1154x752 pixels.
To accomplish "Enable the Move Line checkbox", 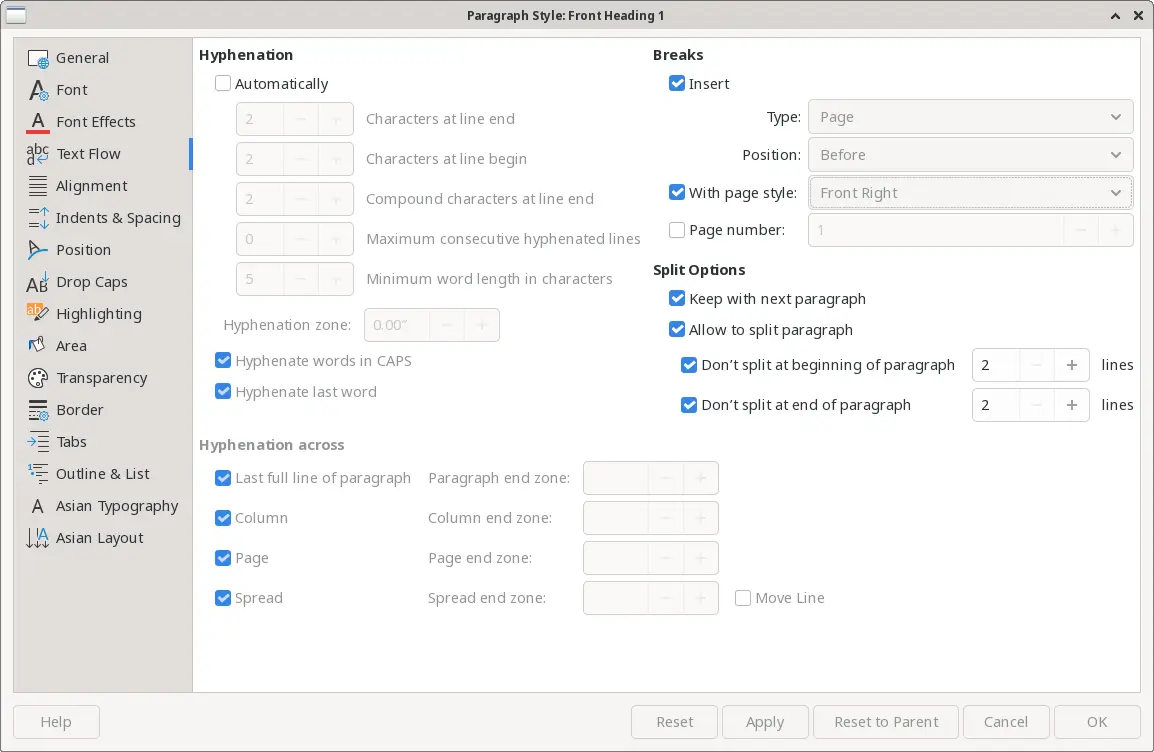I will pyautogui.click(x=743, y=597).
